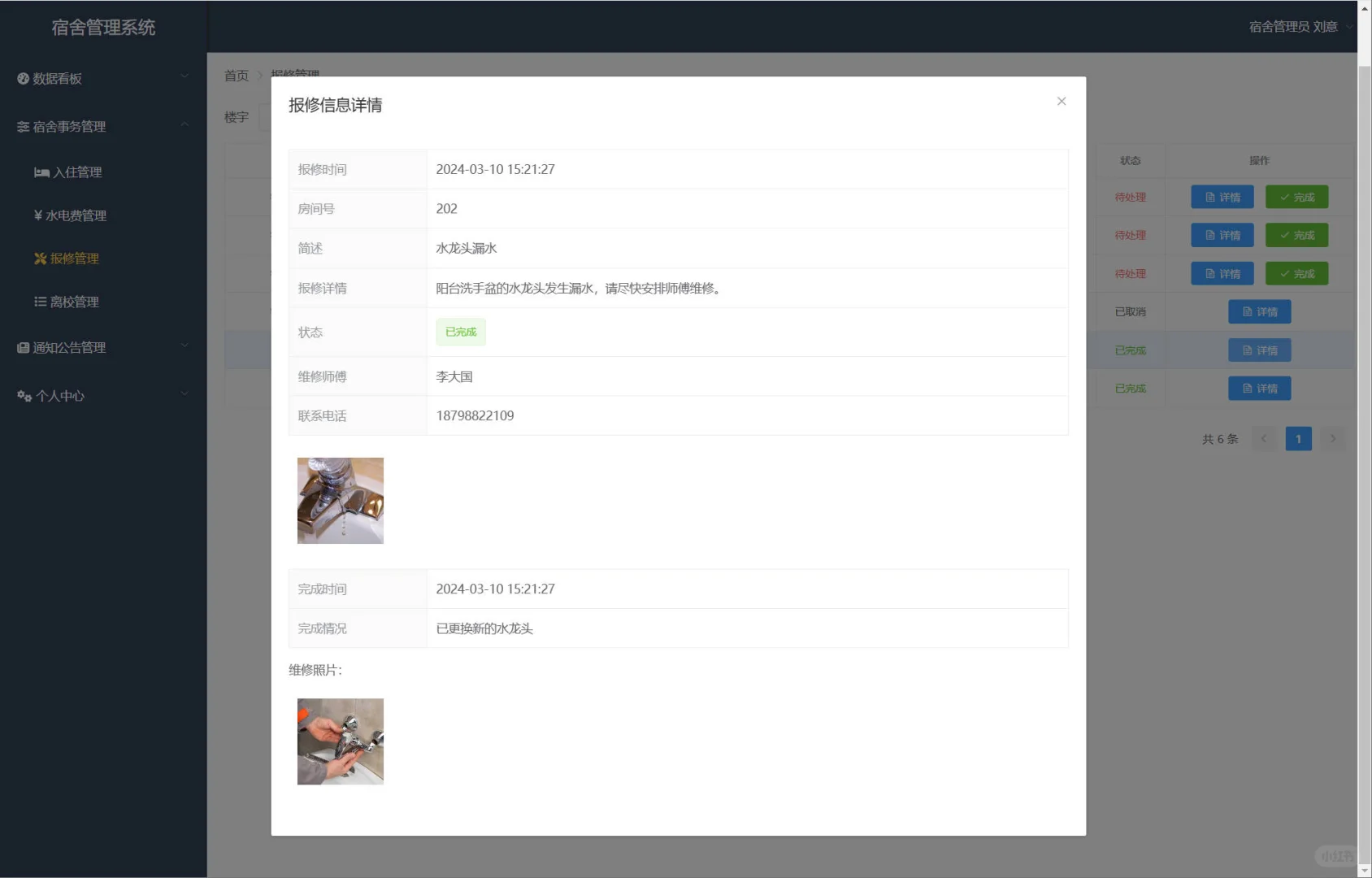Click the 通知公告管理 book icon
The image size is (1372, 878).
[x=22, y=347]
